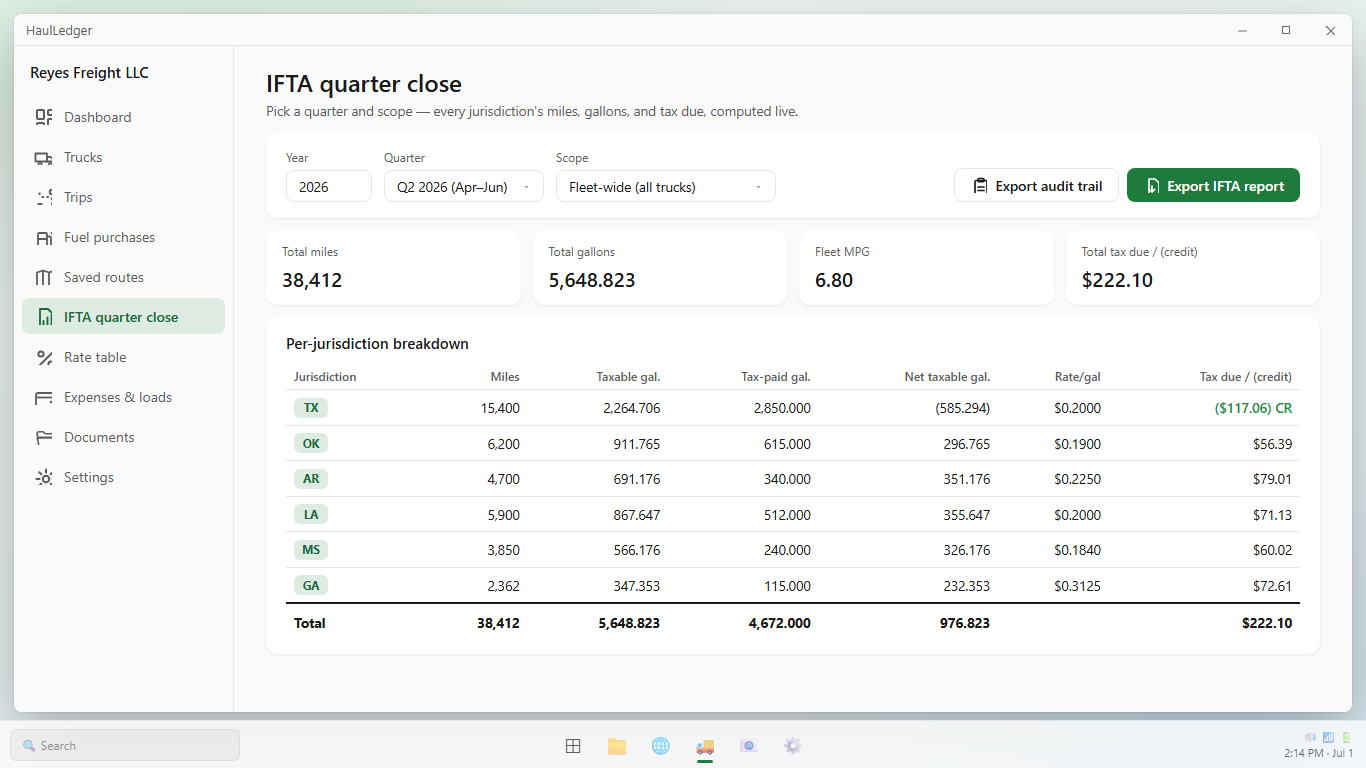Click the Net taxable gal. column header

[947, 377]
